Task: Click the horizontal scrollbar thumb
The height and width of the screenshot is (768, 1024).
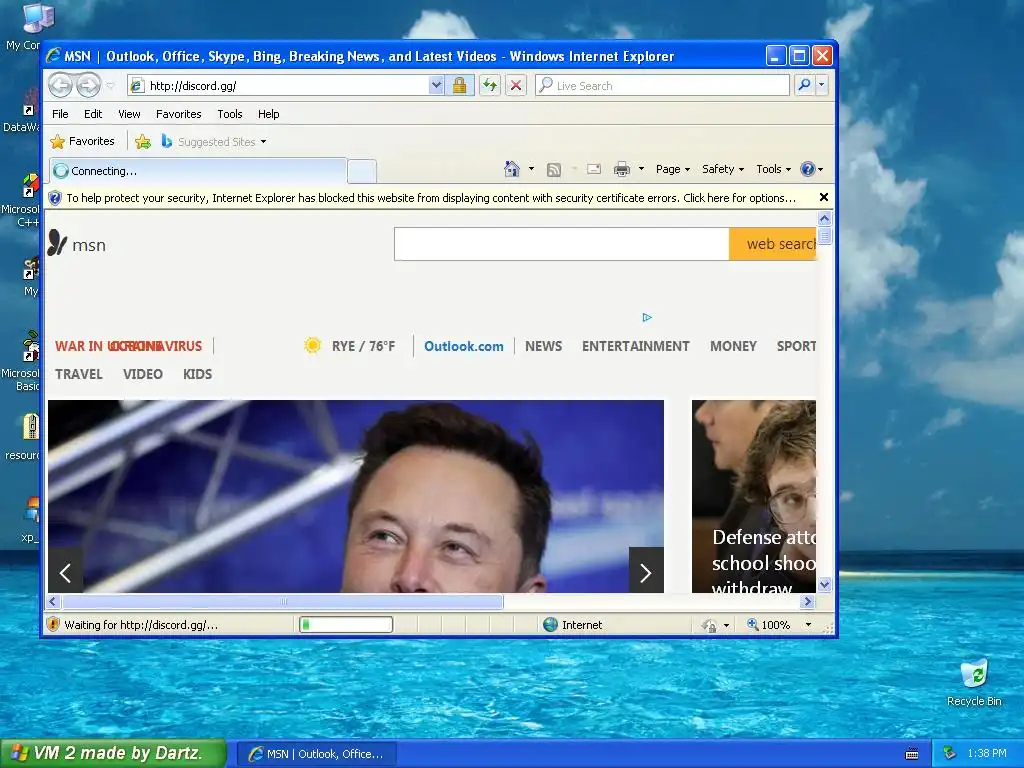Action: 283,601
